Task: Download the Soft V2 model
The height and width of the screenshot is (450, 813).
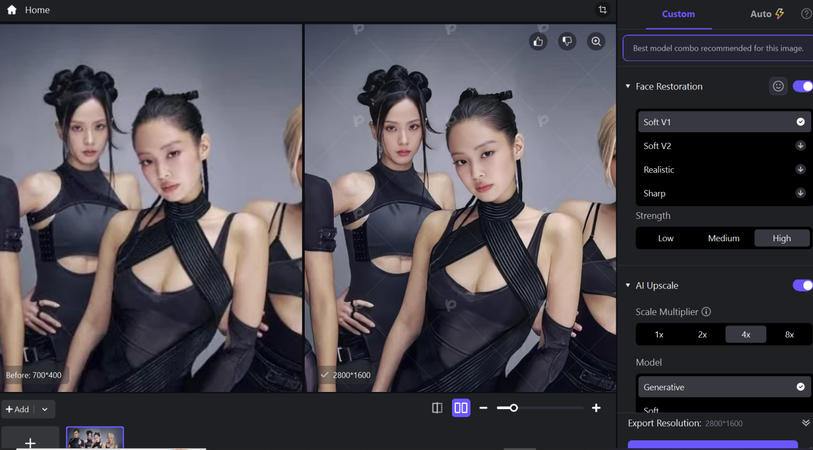Action: click(801, 146)
